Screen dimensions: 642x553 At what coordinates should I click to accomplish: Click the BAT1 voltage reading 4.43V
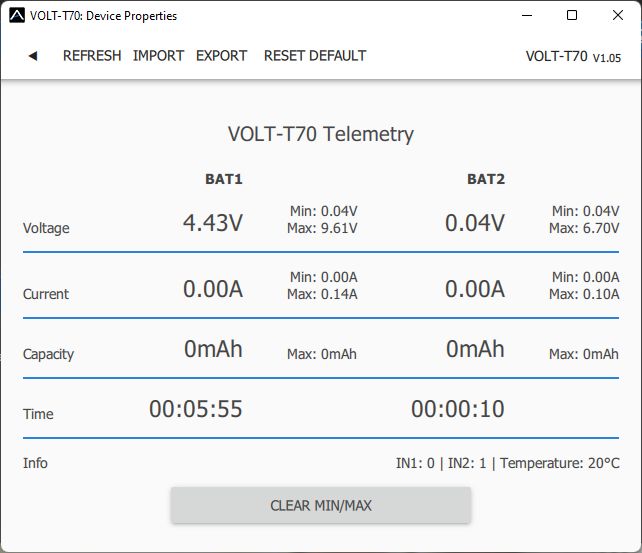click(x=212, y=222)
